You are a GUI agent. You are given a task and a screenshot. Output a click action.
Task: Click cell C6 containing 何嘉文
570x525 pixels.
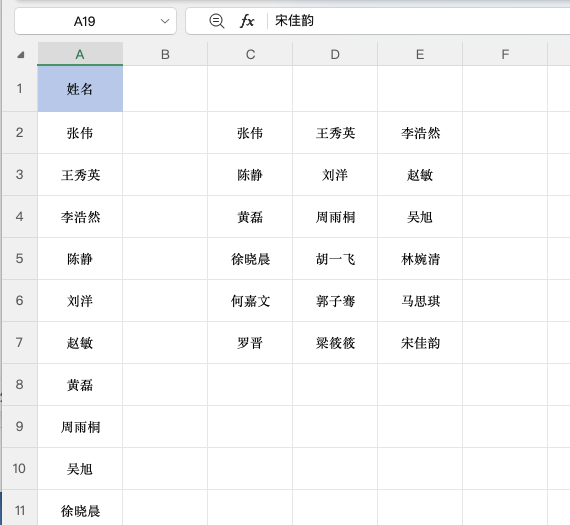[x=250, y=301]
